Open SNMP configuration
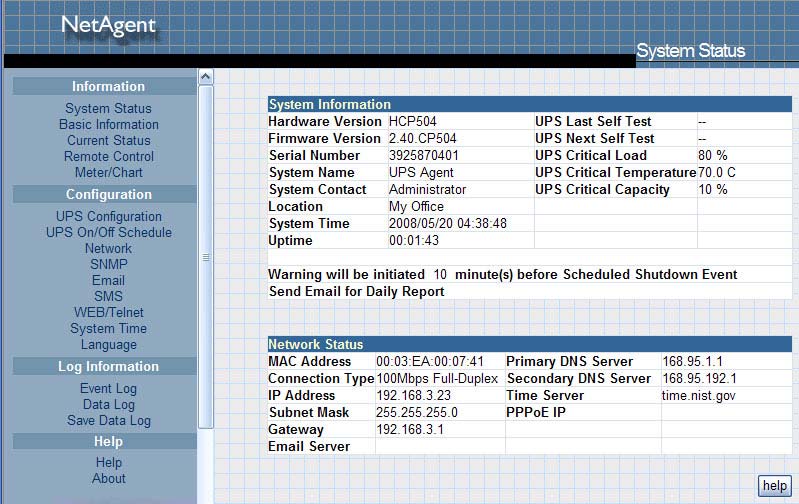The height and width of the screenshot is (504, 799). 109,264
